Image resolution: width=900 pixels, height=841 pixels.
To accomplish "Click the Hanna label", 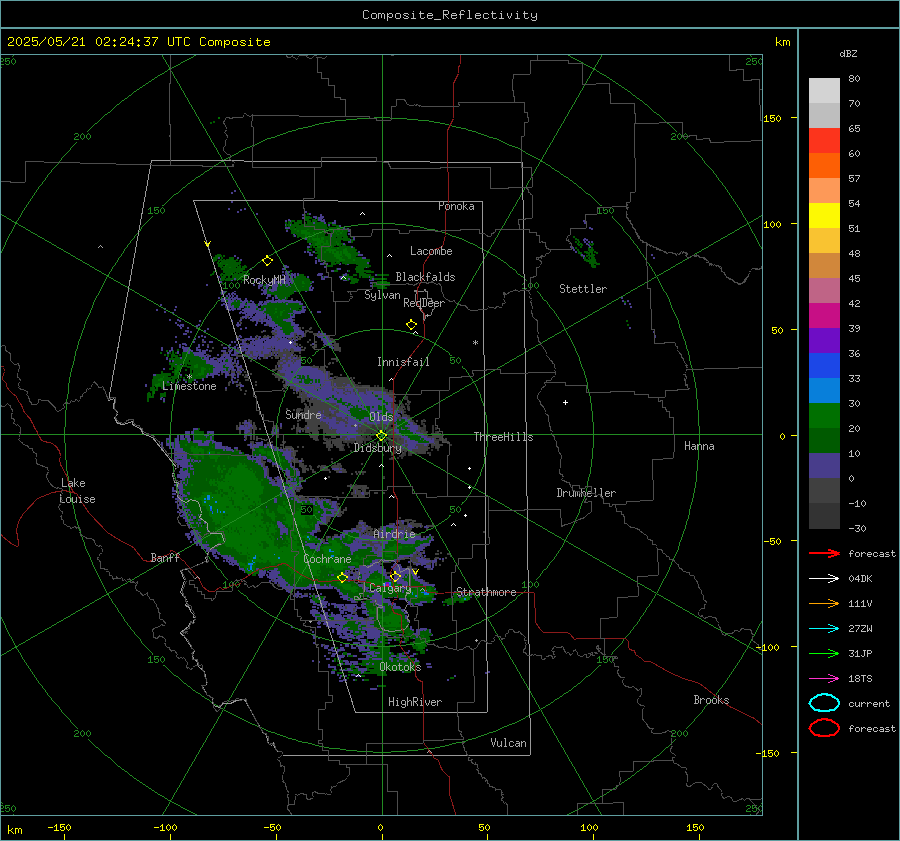I will pyautogui.click(x=699, y=446).
